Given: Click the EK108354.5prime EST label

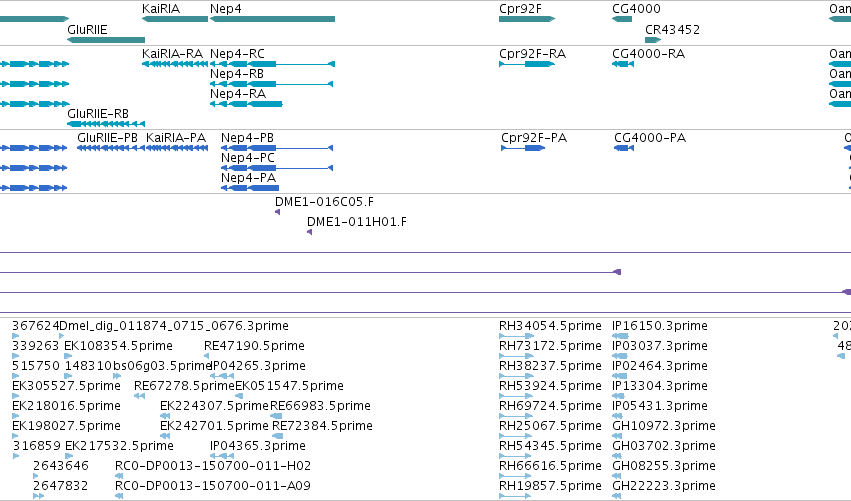Looking at the screenshot, I should pyautogui.click(x=118, y=346).
